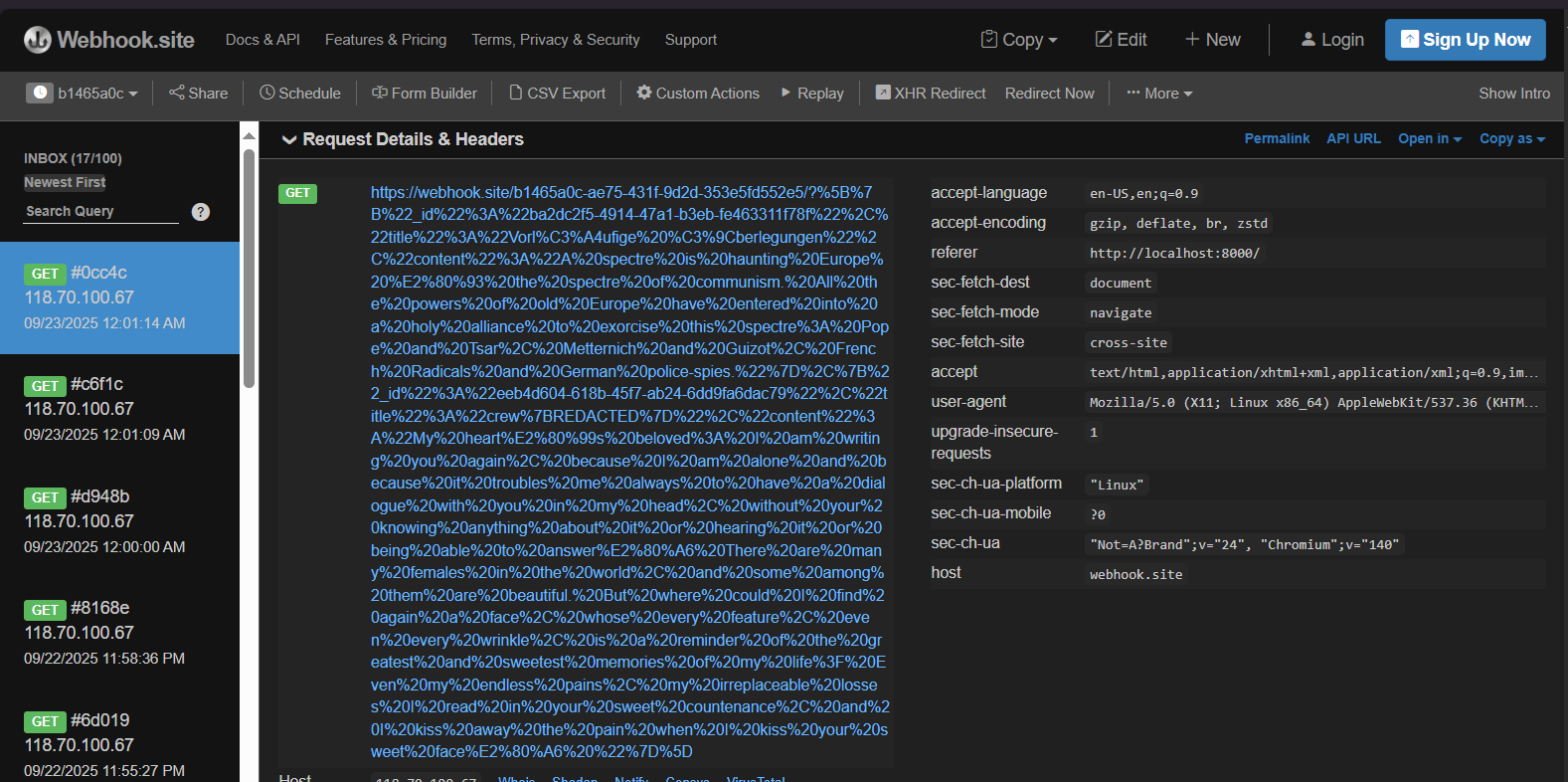Open Custom Actions gear icon
The image size is (1568, 782).
644,93
